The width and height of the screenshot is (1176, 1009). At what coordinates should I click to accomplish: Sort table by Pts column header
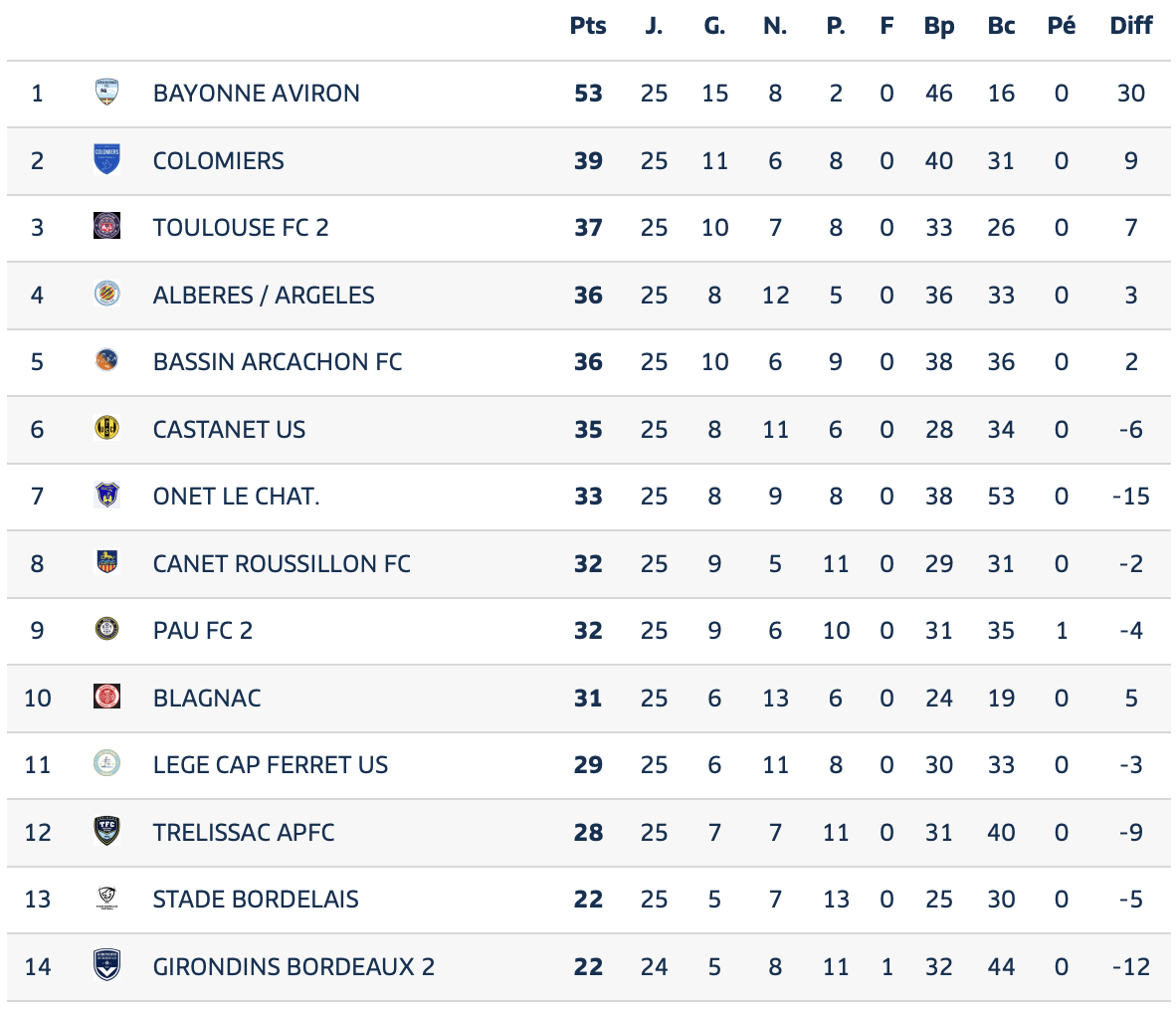coord(588,26)
